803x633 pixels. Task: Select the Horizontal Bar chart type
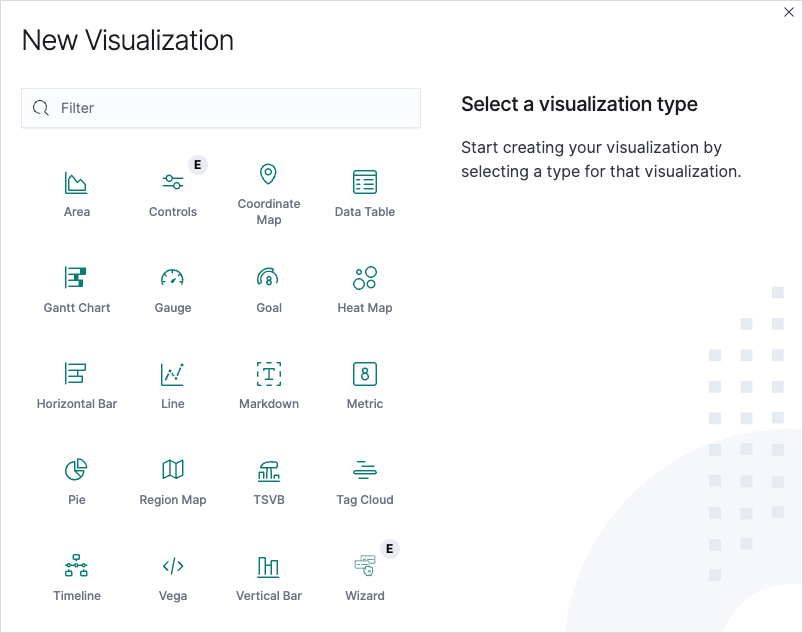click(x=77, y=386)
